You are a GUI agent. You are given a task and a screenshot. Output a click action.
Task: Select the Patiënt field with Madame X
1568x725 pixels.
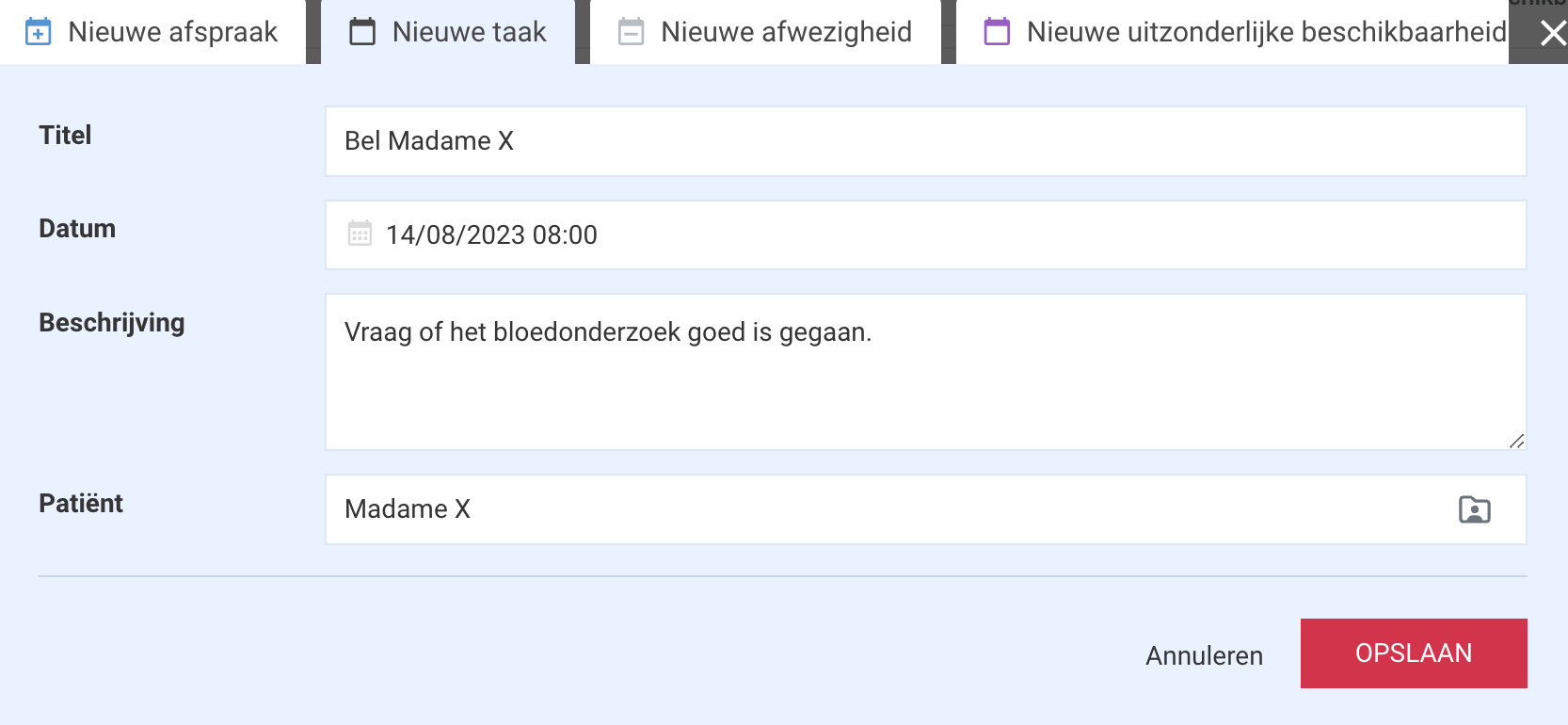click(926, 509)
